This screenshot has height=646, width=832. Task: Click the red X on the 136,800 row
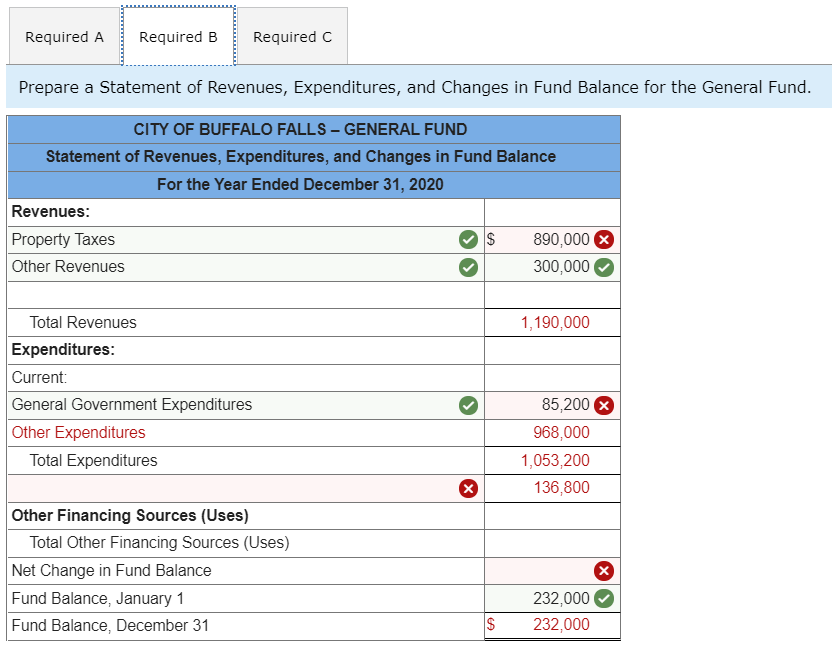[467, 487]
